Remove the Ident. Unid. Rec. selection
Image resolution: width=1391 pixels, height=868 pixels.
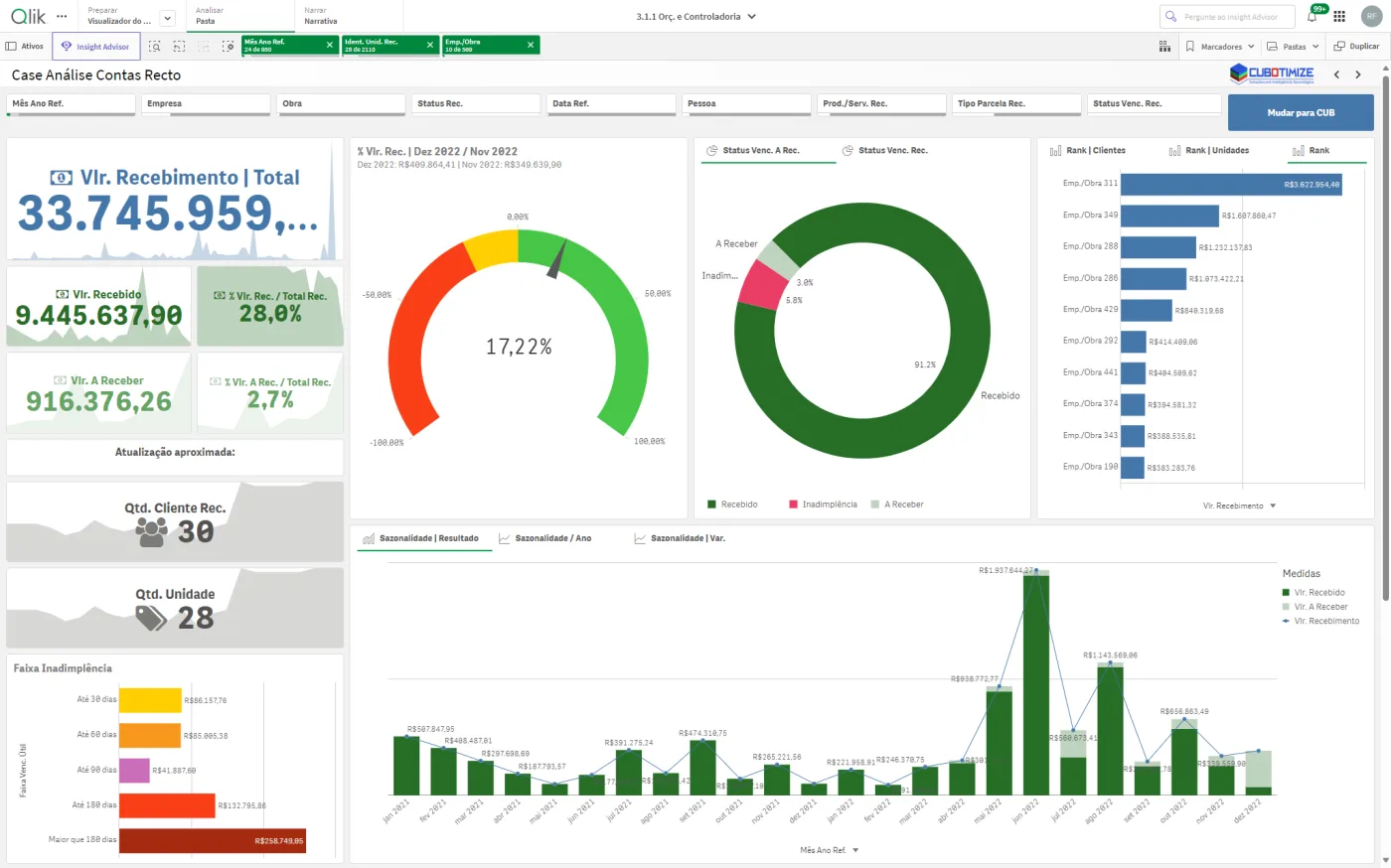pyautogui.click(x=430, y=45)
